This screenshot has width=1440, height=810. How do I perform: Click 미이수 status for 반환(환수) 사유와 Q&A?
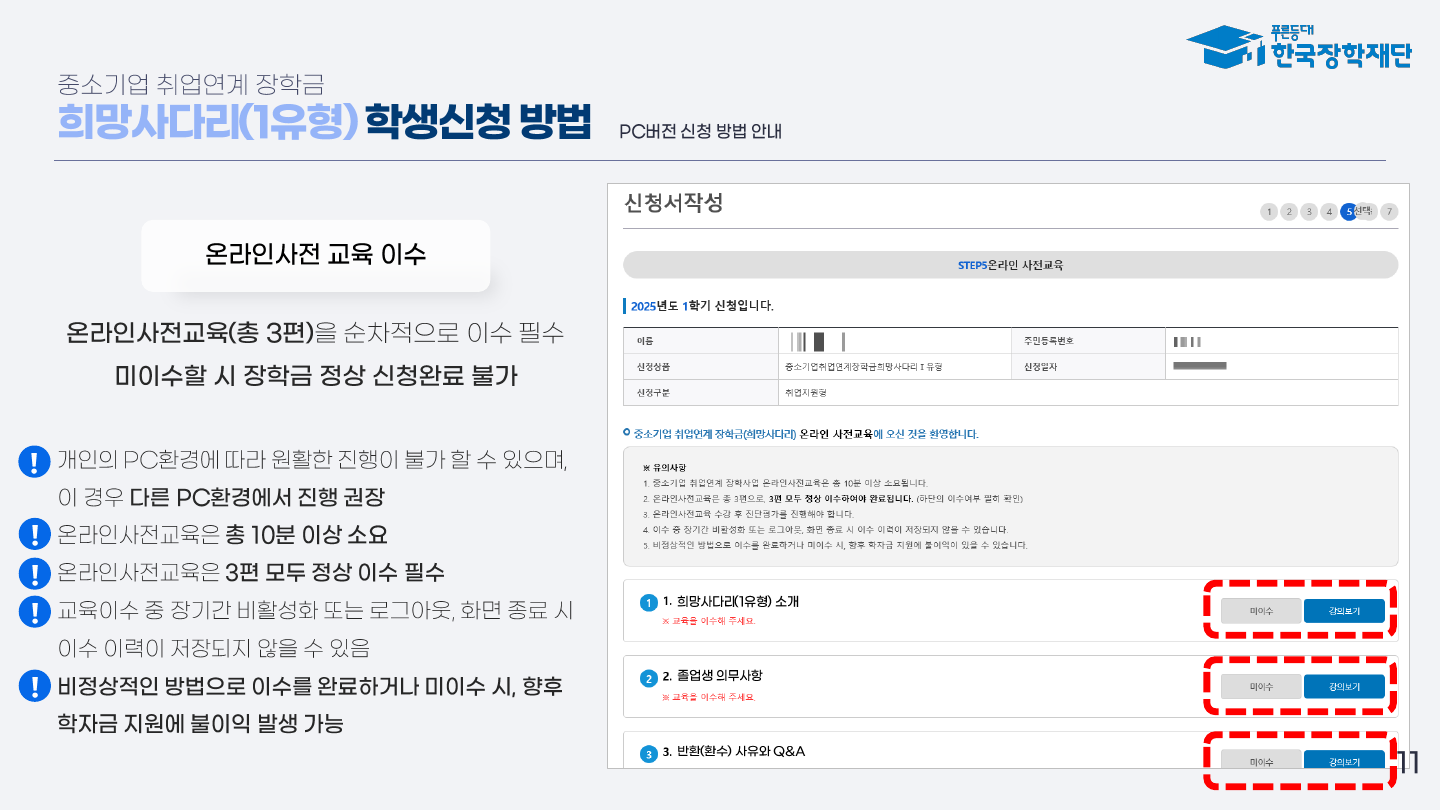[x=1261, y=761]
